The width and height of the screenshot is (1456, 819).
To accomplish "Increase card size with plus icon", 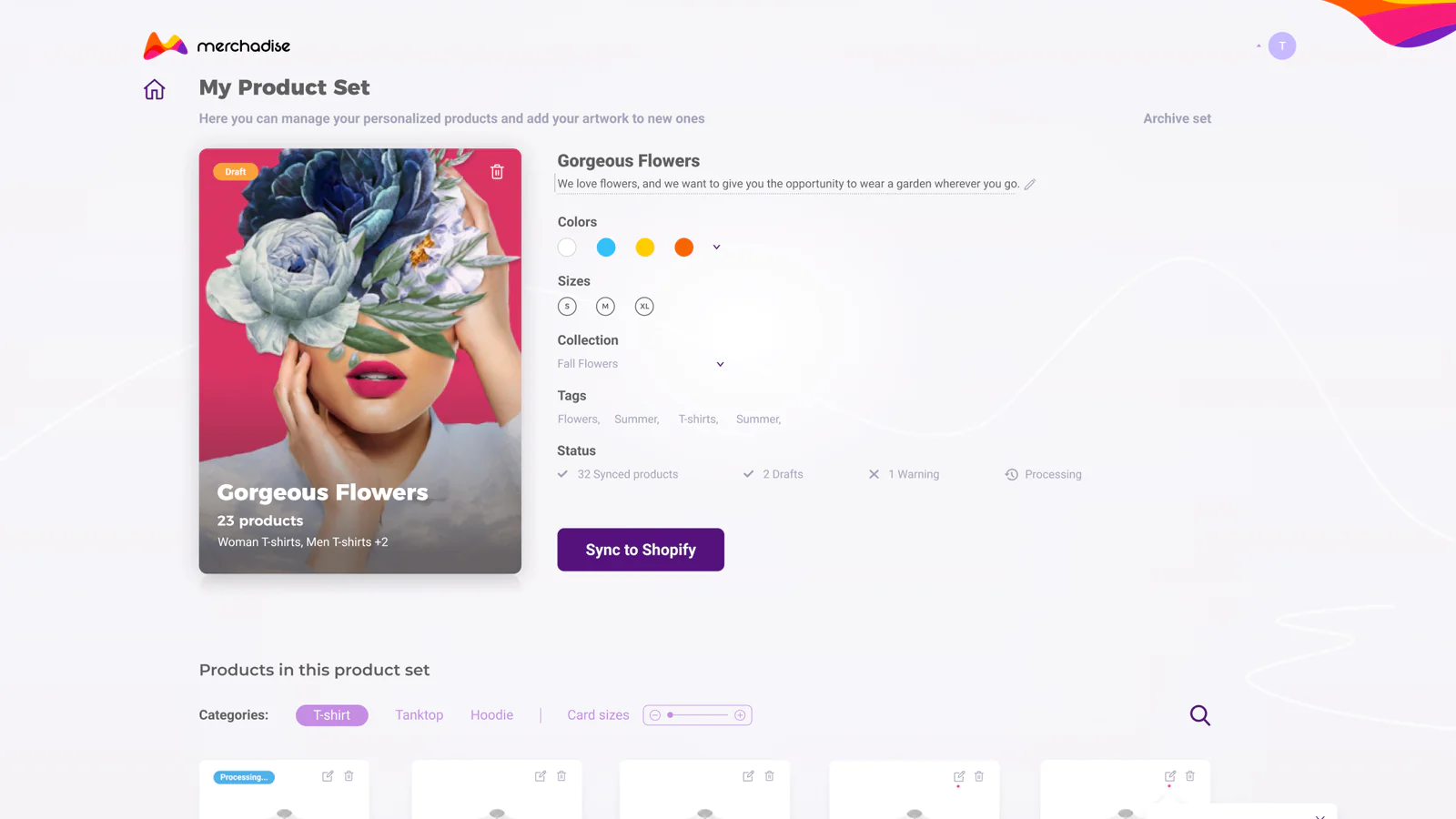I will (740, 715).
